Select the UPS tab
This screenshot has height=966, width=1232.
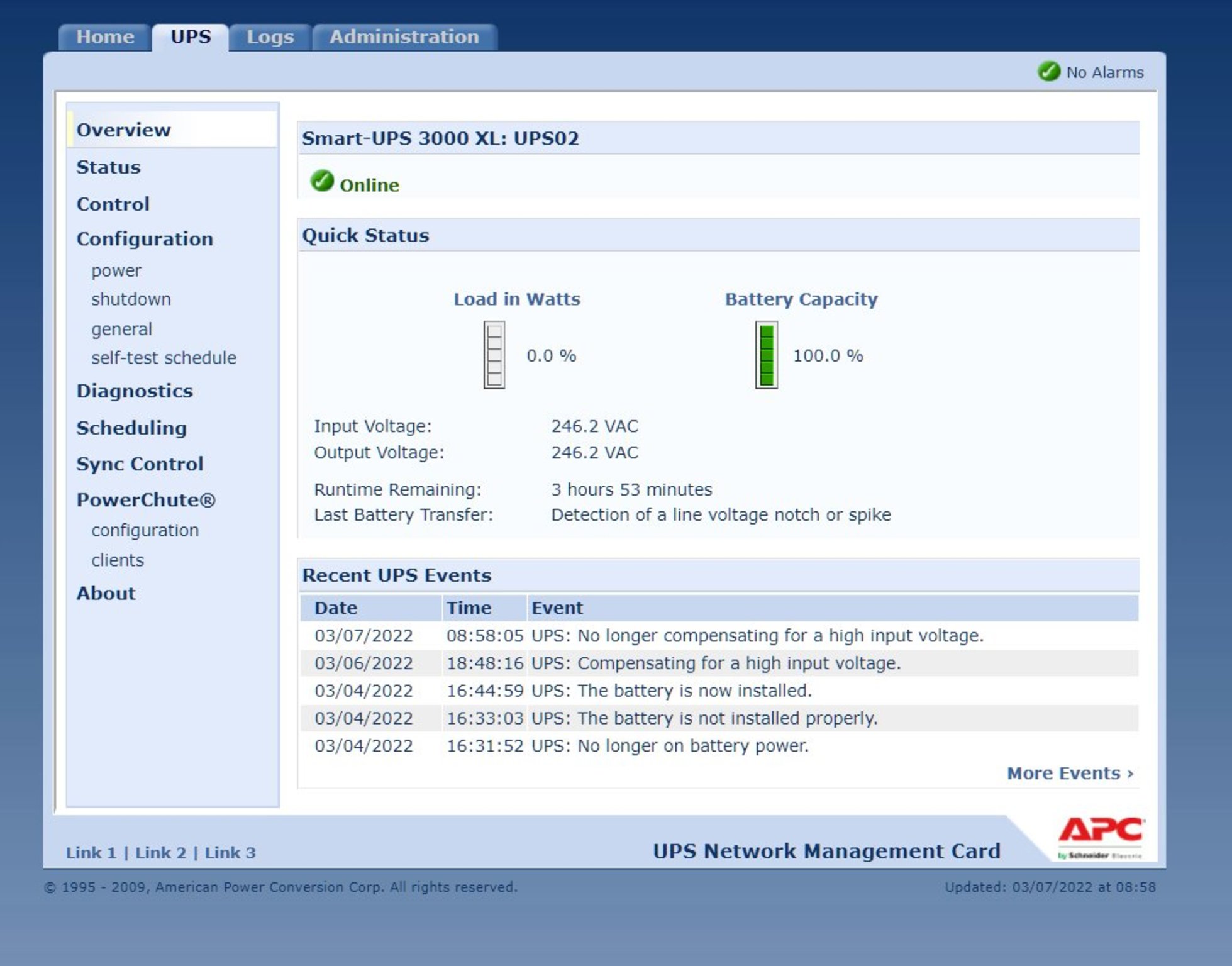tap(191, 37)
